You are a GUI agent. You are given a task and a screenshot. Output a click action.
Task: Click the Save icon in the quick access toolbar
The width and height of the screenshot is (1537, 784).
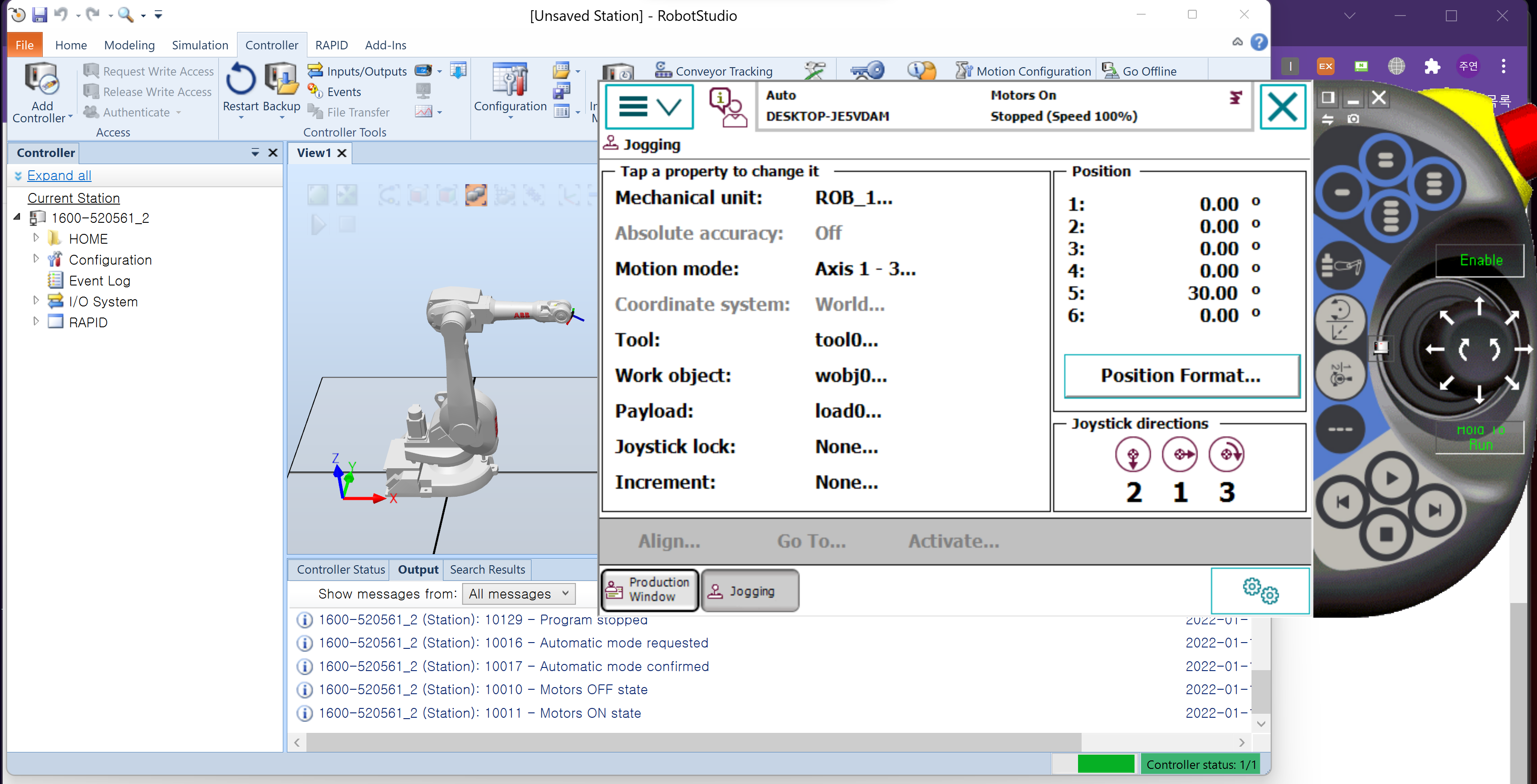[40, 14]
